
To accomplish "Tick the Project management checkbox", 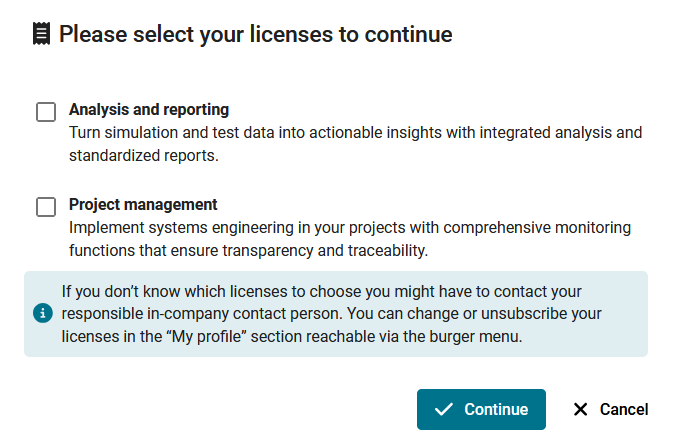I will click(x=46, y=207).
